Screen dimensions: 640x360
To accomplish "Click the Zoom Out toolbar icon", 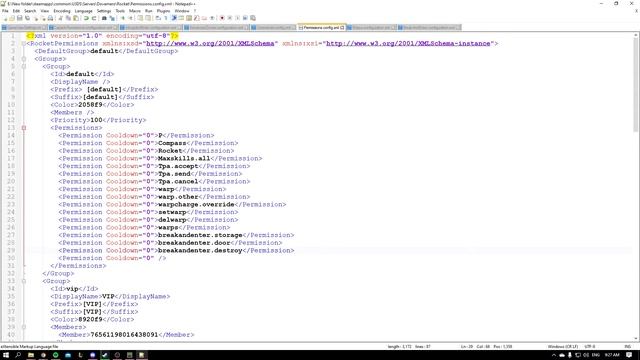I will click(131, 18).
